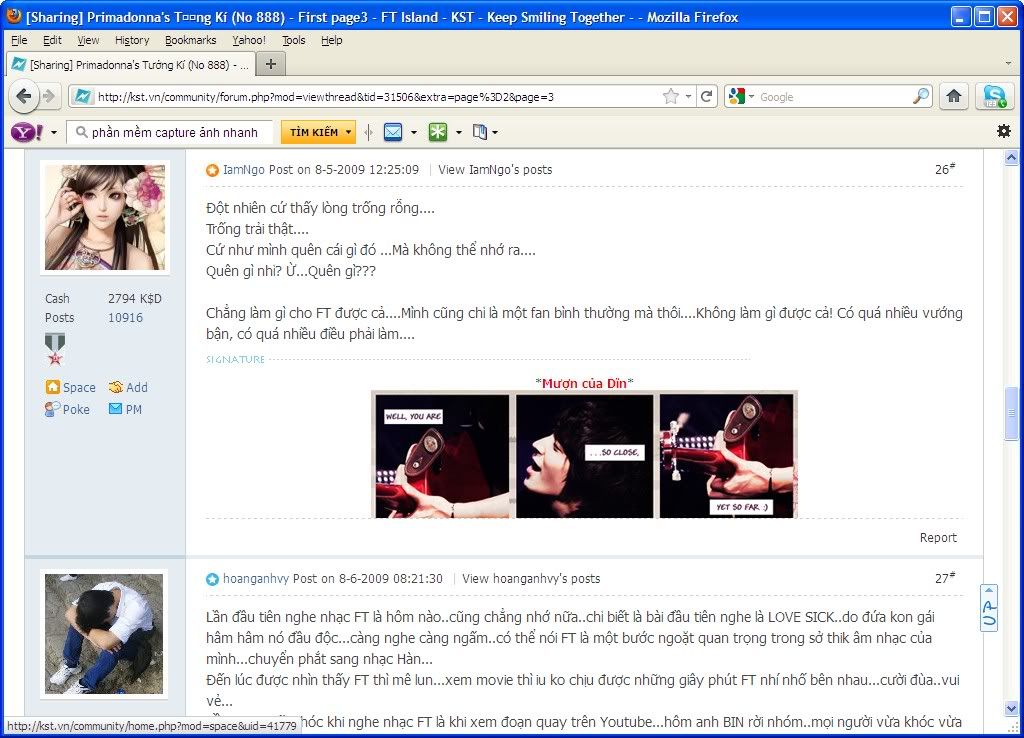Click View IamNgo's posts
The width and height of the screenshot is (1024, 738).
495,170
